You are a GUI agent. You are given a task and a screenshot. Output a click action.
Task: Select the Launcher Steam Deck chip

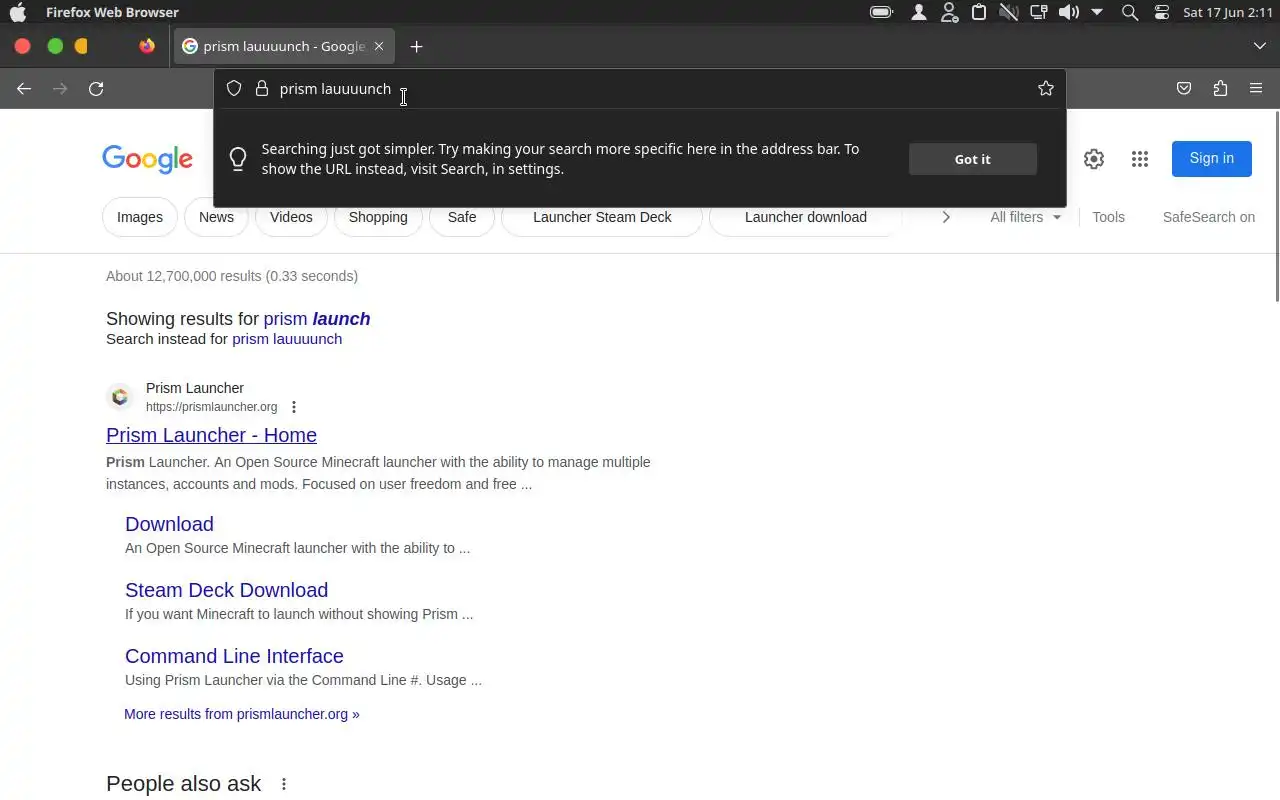(602, 217)
